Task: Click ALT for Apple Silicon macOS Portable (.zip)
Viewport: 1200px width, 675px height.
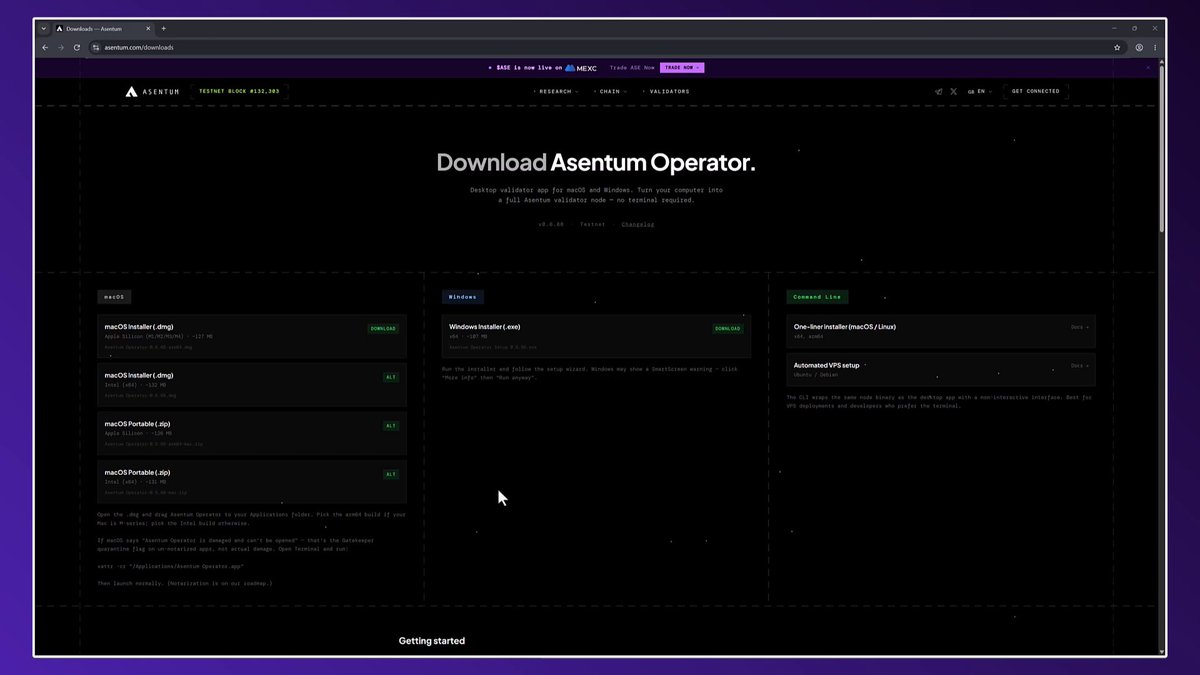Action: tap(391, 425)
